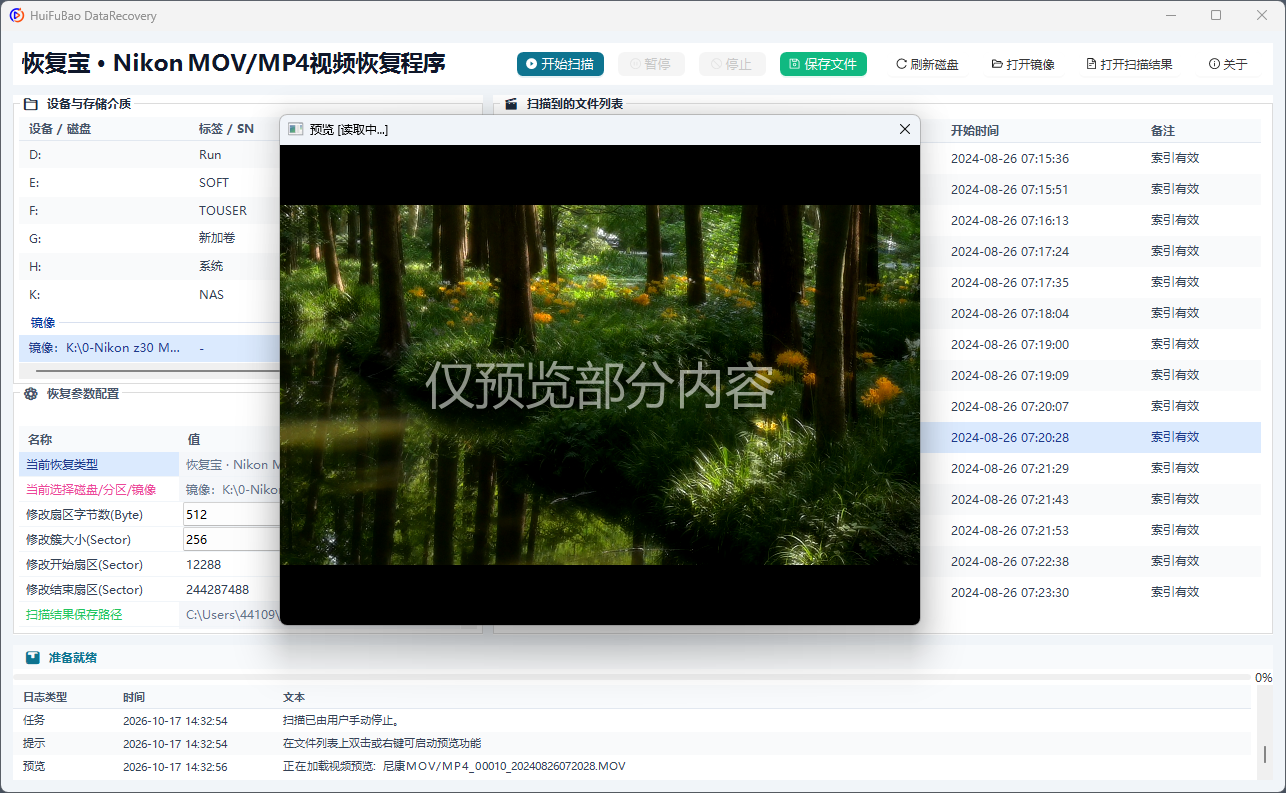The height and width of the screenshot is (793, 1286).
Task: Click the 日志类型 column header
Action: coord(45,697)
